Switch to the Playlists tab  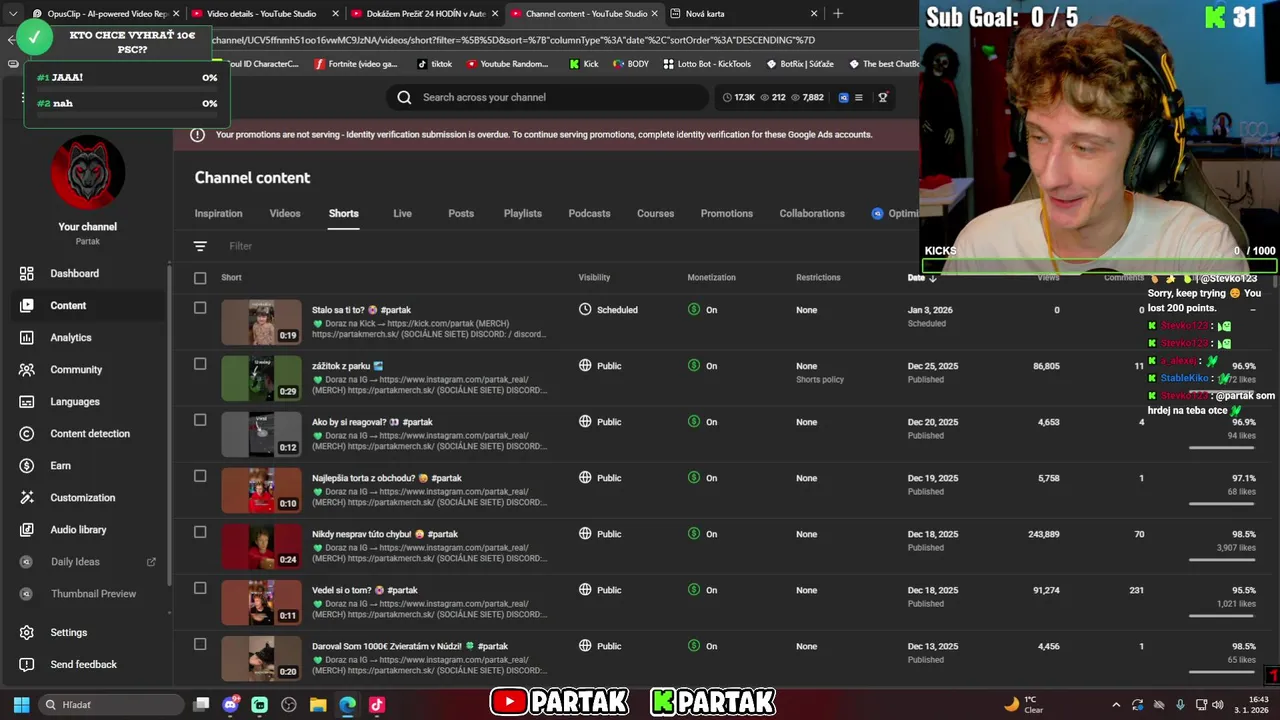[x=522, y=213]
